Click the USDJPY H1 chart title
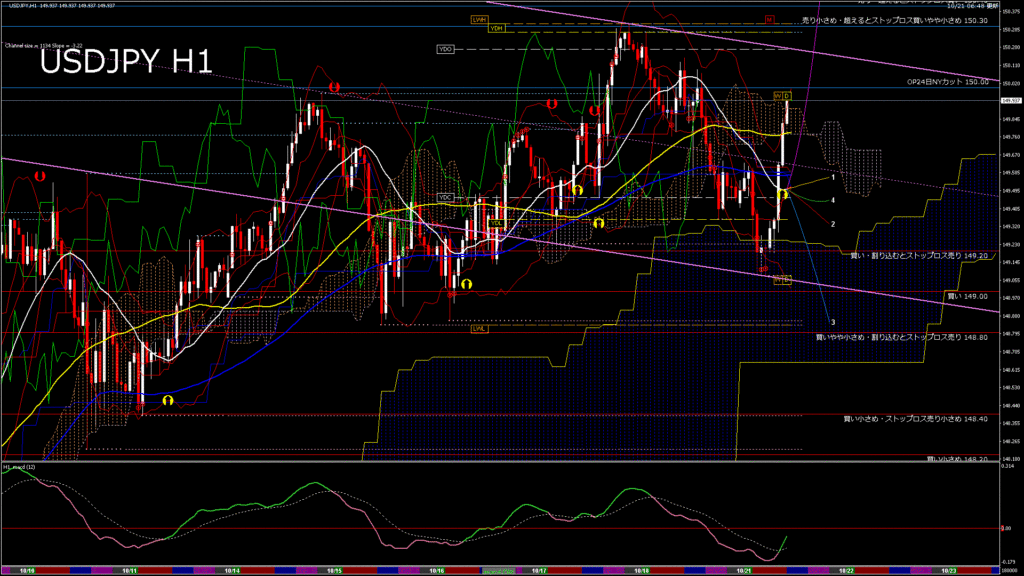The height and width of the screenshot is (576, 1024). click(x=125, y=62)
